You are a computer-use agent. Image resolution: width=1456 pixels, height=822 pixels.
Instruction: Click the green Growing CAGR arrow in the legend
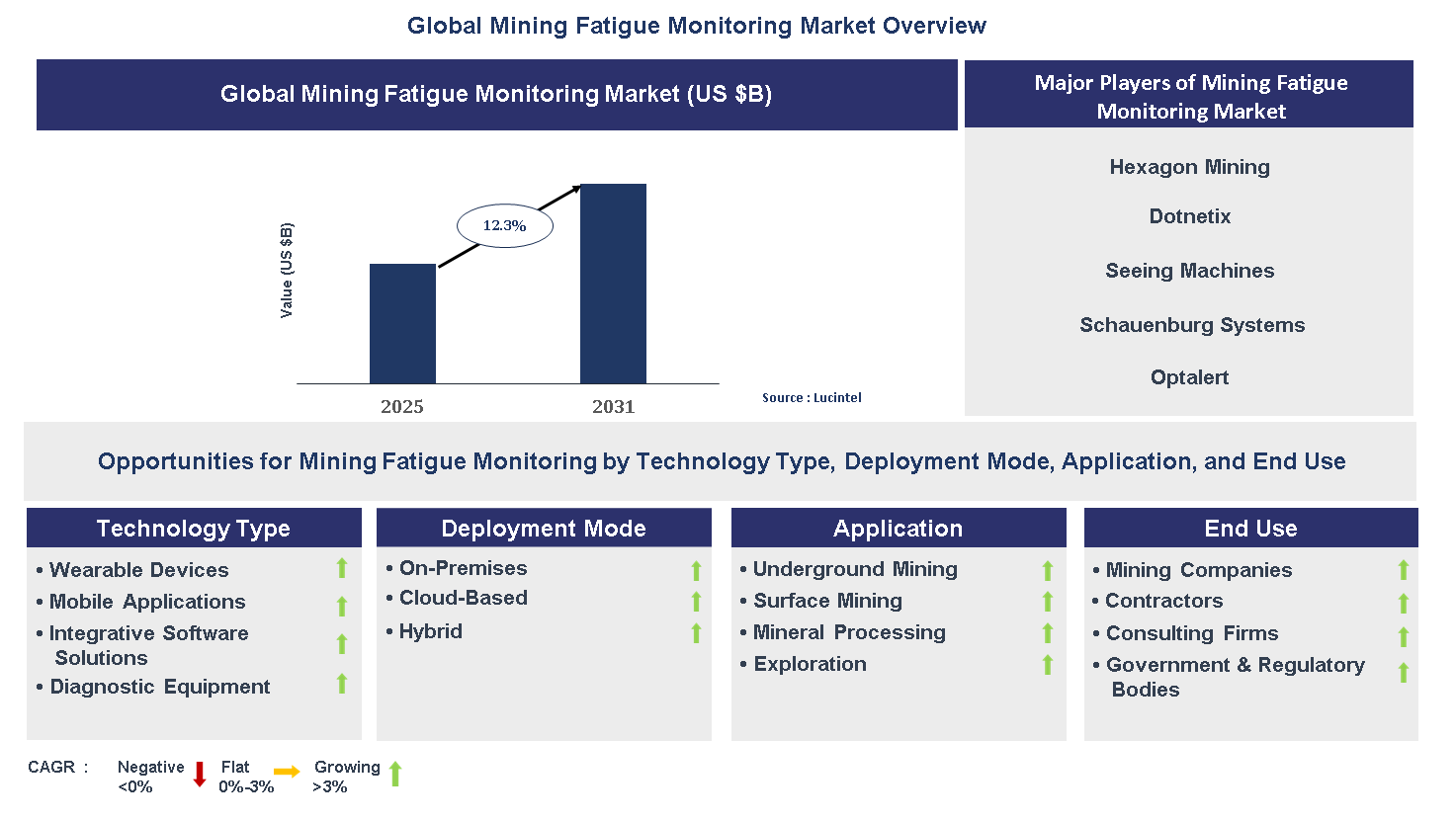coord(394,774)
